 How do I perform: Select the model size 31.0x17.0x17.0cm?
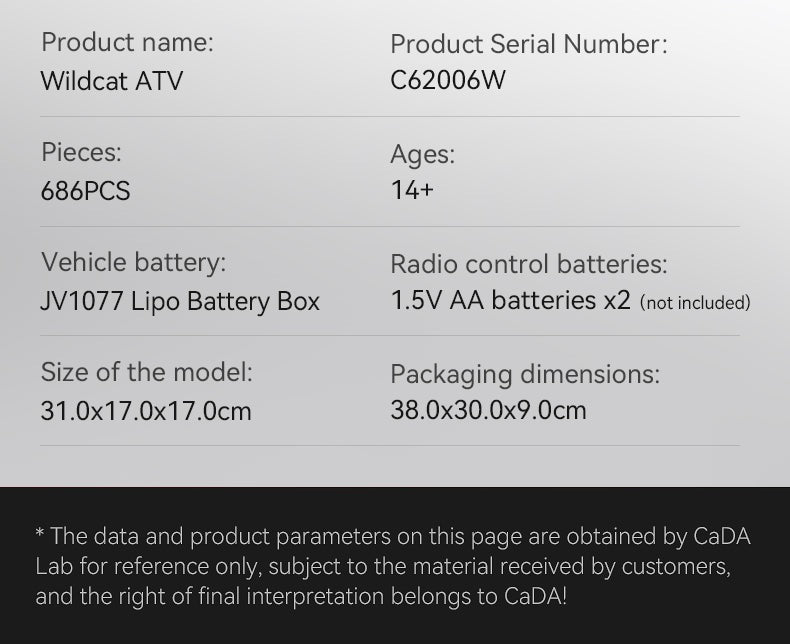pyautogui.click(x=146, y=410)
